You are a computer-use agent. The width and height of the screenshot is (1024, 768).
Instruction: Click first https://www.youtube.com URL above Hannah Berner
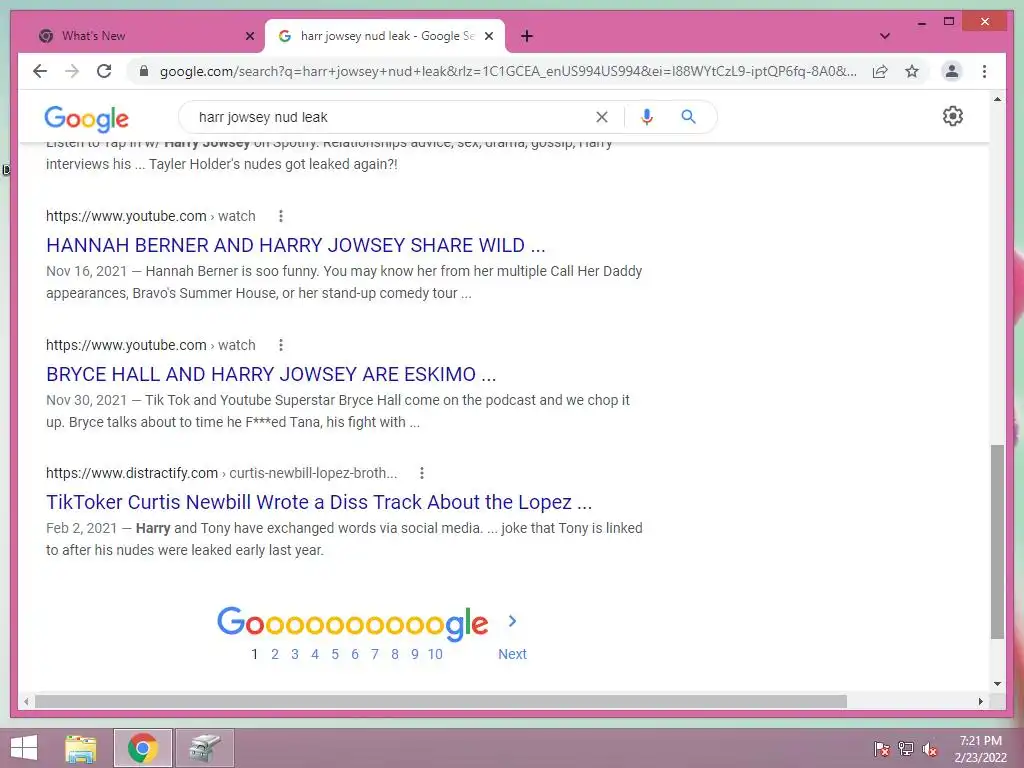(126, 216)
